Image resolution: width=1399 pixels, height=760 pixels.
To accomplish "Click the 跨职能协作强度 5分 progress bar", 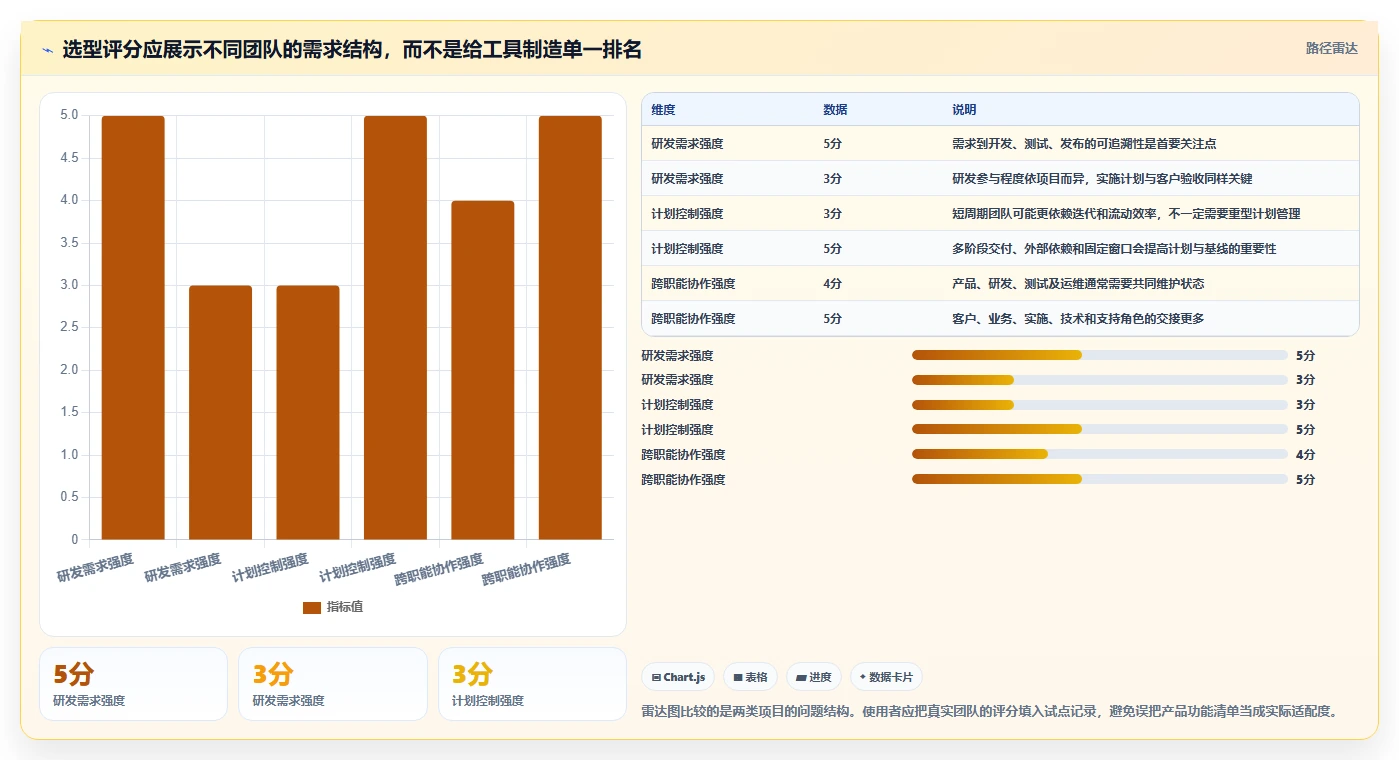I will click(x=1100, y=480).
